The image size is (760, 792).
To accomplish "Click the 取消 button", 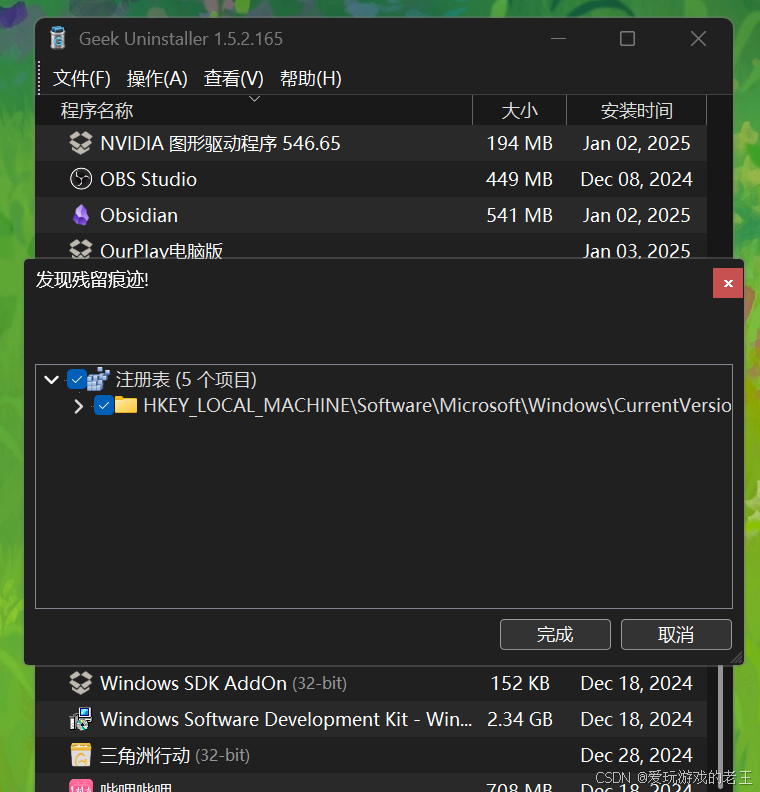I will click(x=676, y=634).
